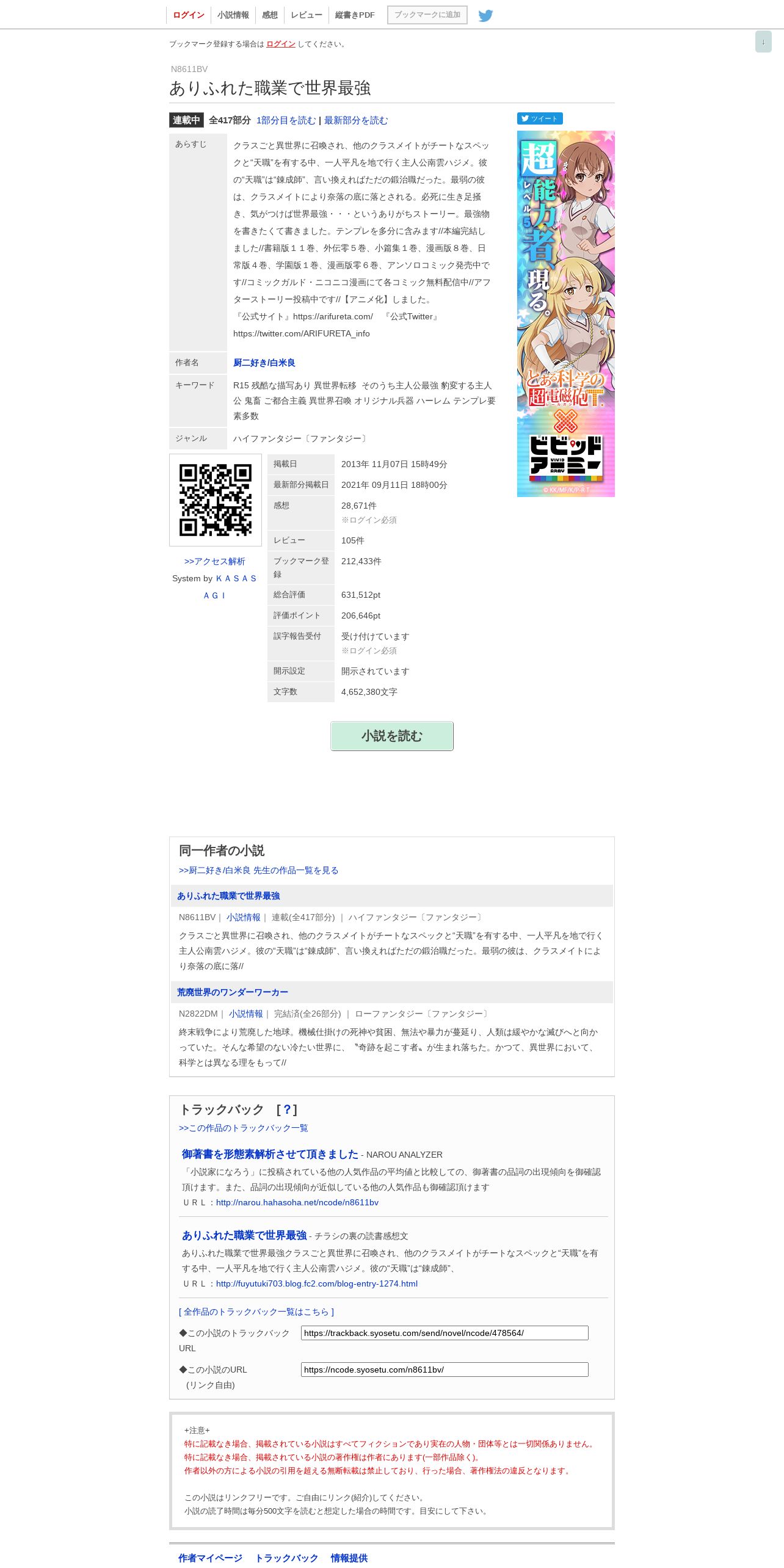This screenshot has height=1568, width=784.
Task: Open [ 全作品のトラックバック一覧はこちら ] link
Action: pyautogui.click(x=256, y=1312)
